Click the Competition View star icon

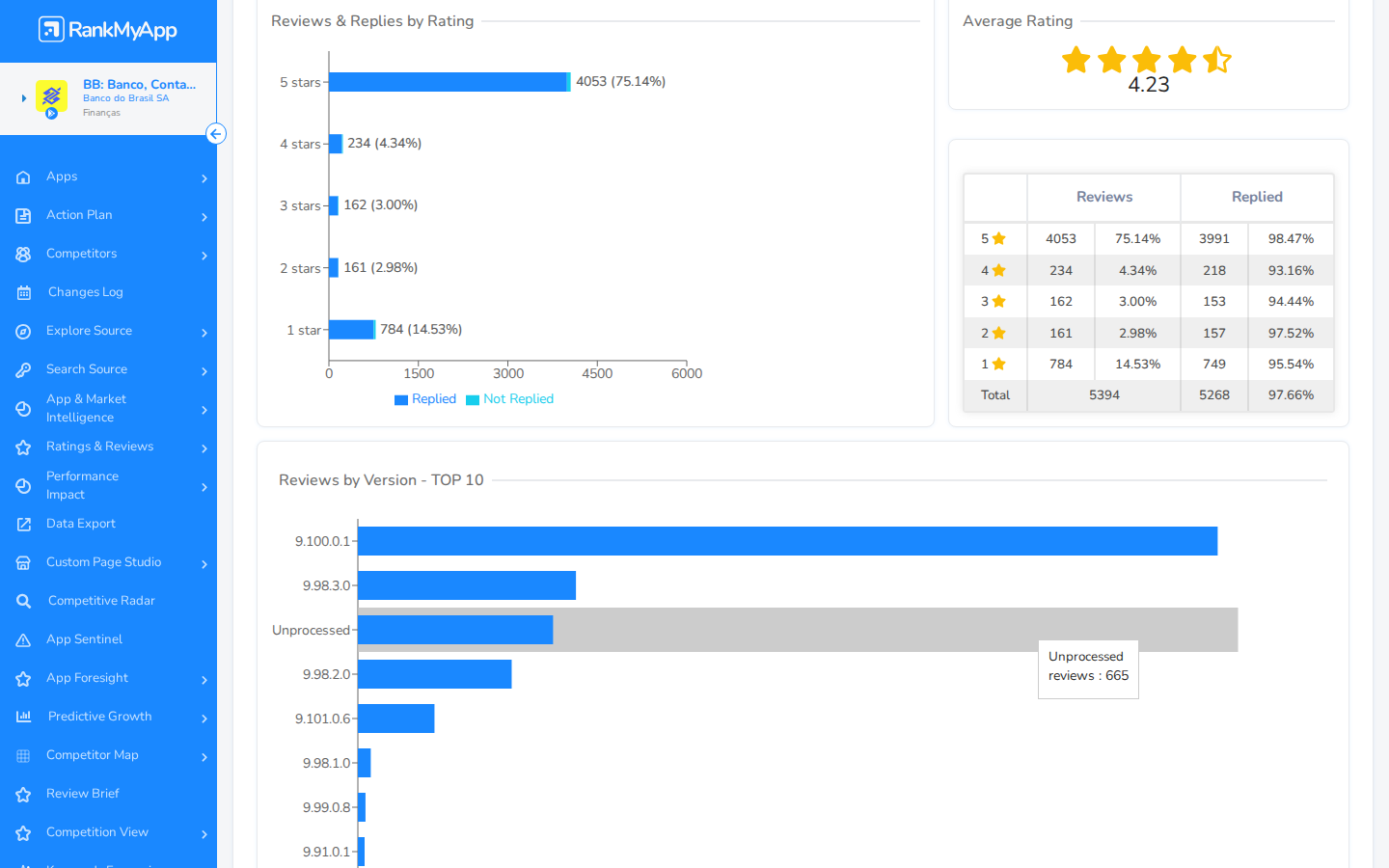coord(23,833)
